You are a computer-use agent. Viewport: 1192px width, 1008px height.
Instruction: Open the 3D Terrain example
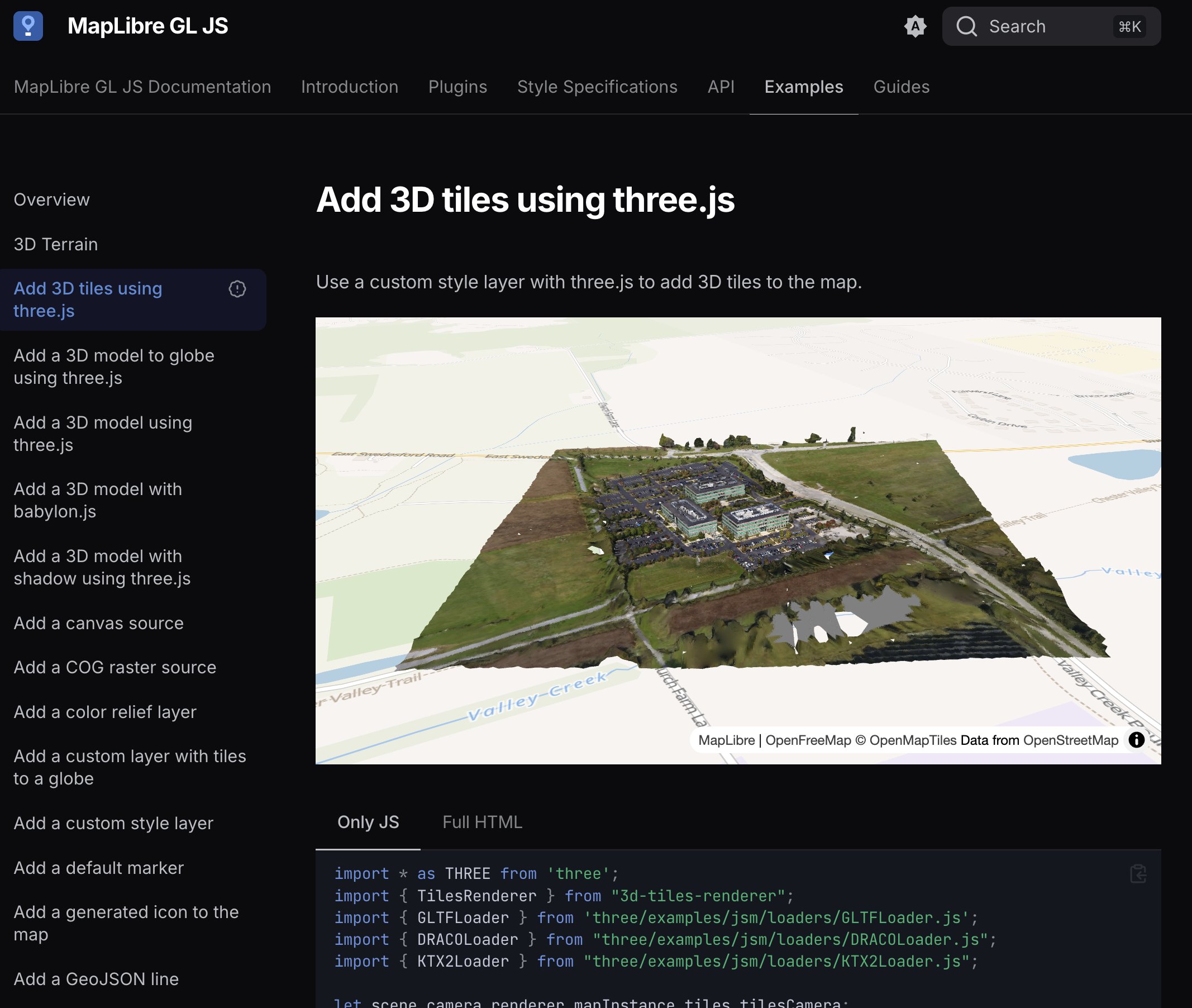coord(55,244)
